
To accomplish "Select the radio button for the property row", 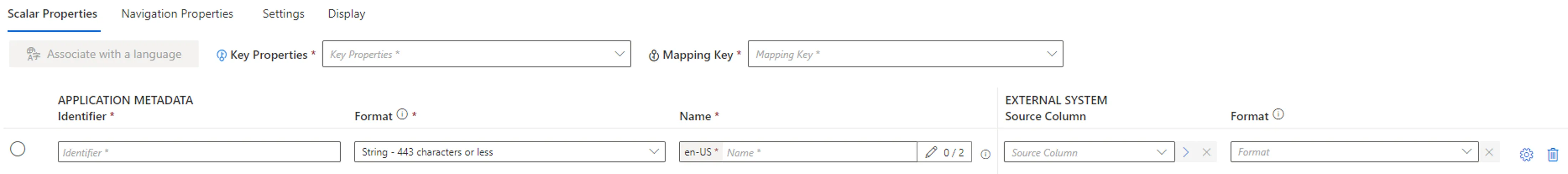I will coord(18,148).
